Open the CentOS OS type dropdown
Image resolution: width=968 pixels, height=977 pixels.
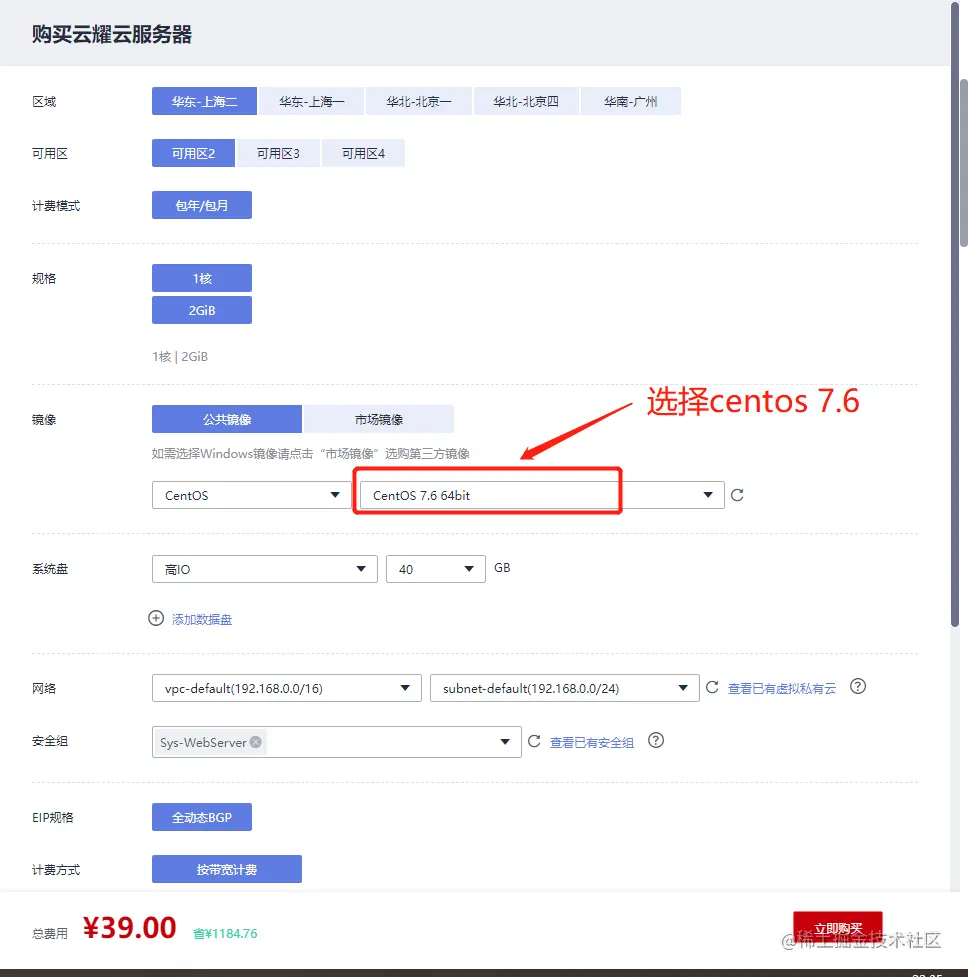pos(252,495)
